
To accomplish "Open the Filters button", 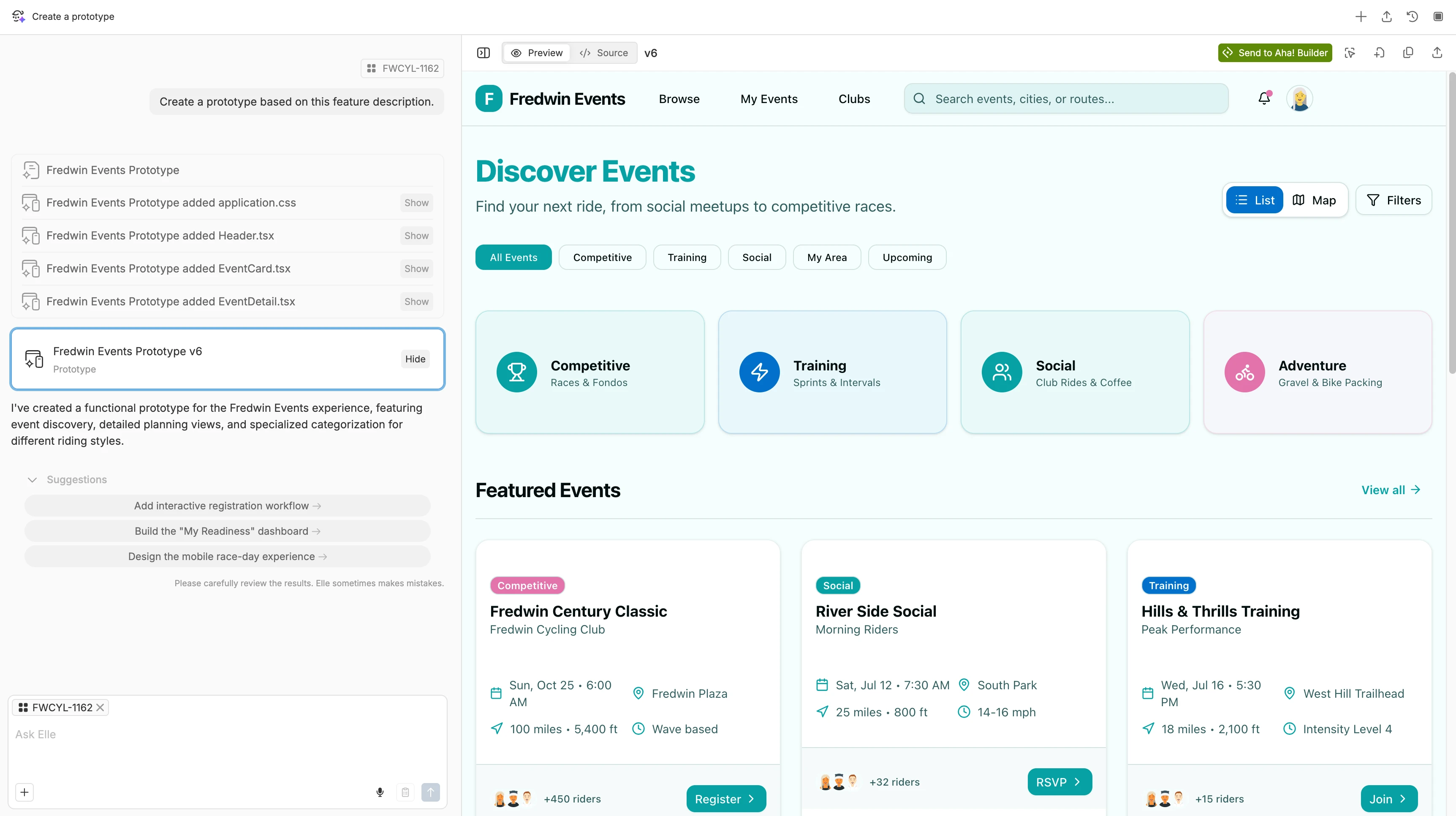I will tap(1393, 200).
